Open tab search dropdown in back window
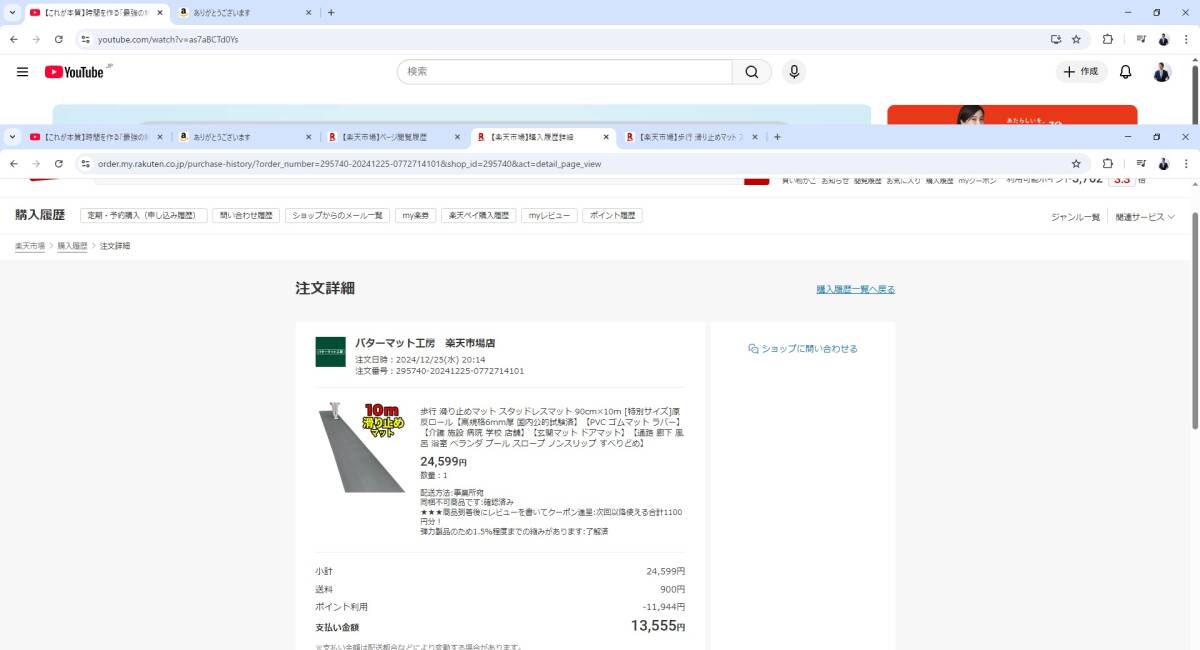Image resolution: width=1200 pixels, height=650 pixels. (12, 12)
